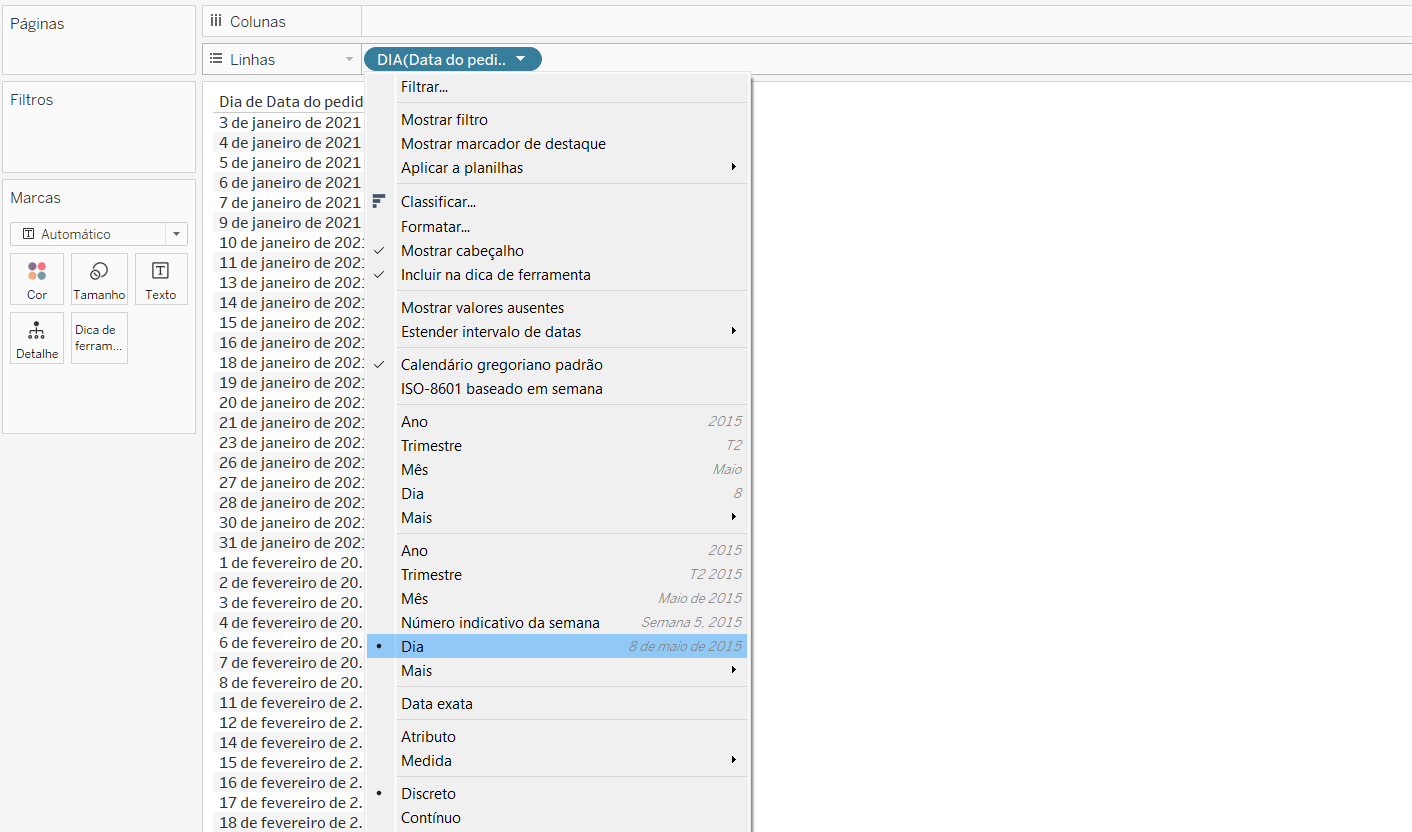Screen dimensions: 1412x832
Task: Click the Detalhe marks card
Action: pyautogui.click(x=37, y=338)
